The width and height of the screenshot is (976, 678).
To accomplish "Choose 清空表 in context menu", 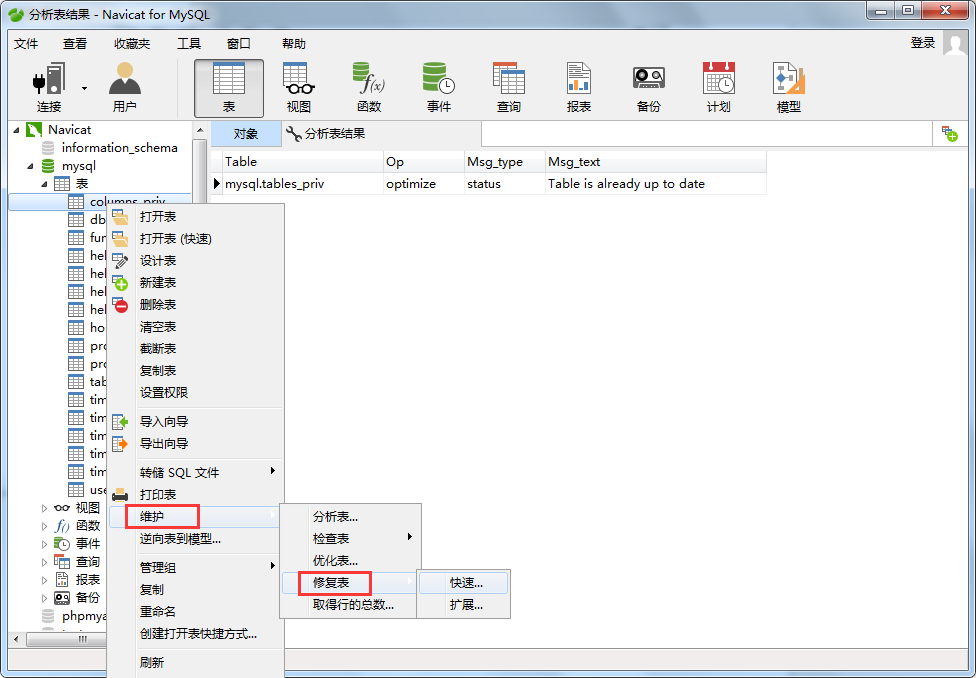I will tap(196, 327).
